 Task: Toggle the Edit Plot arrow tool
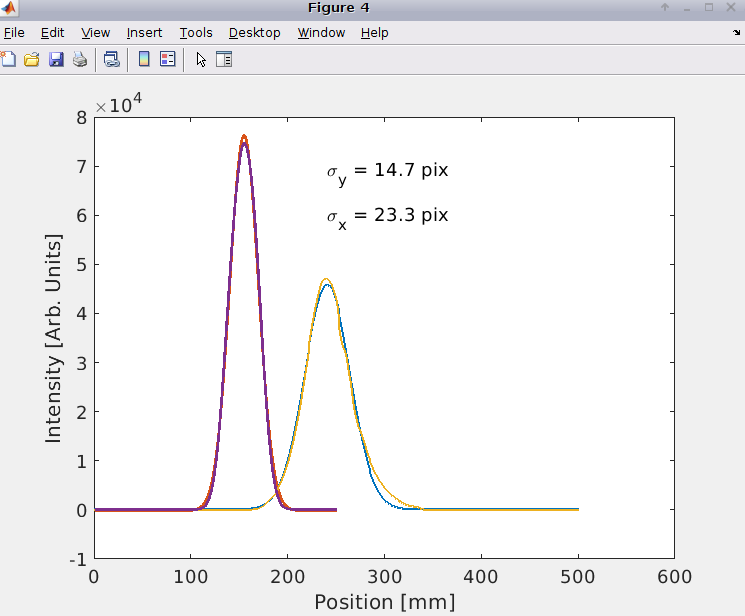[201, 59]
